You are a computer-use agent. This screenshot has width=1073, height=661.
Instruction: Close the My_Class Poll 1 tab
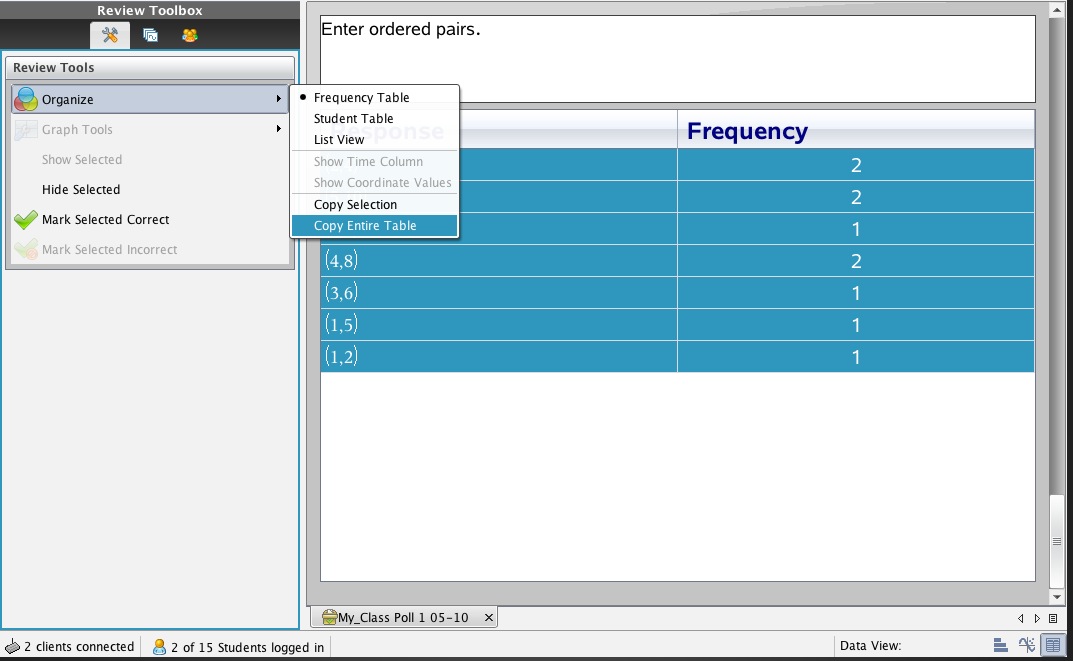[488, 618]
